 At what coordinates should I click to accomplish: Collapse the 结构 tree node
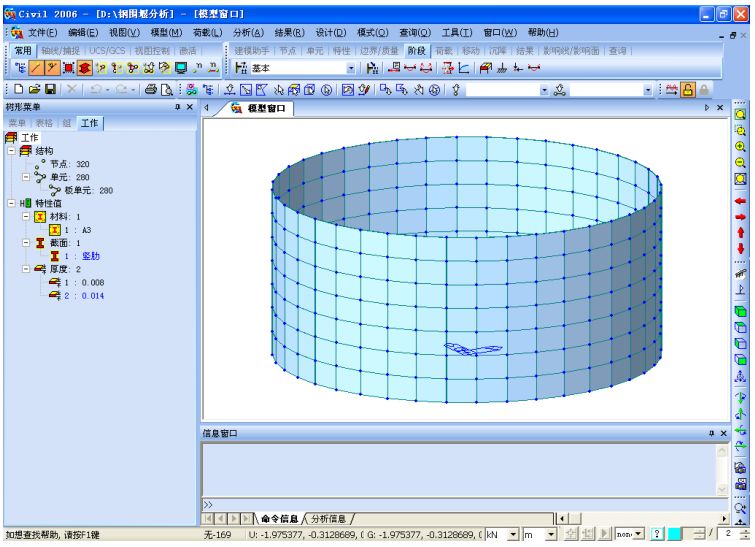coord(12,151)
